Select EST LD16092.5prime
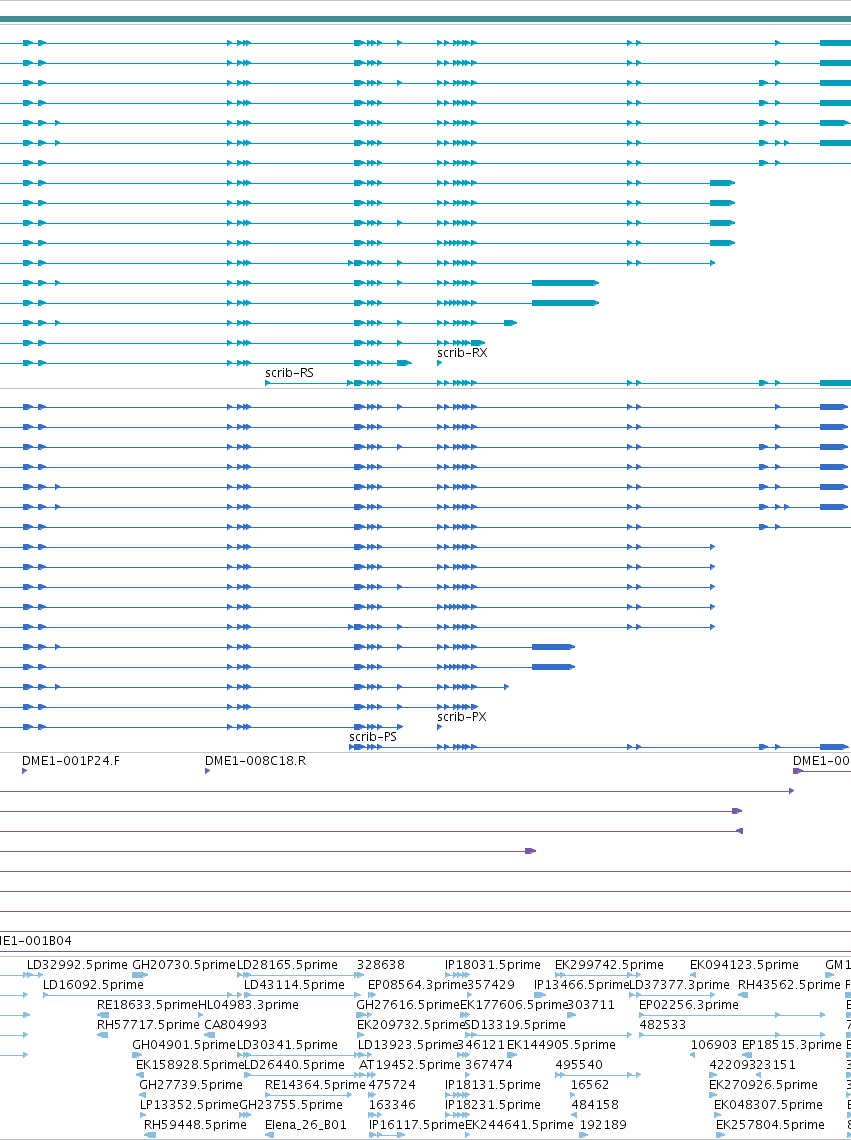Image resolution: width=851 pixels, height=1140 pixels. pyautogui.click(x=93, y=984)
